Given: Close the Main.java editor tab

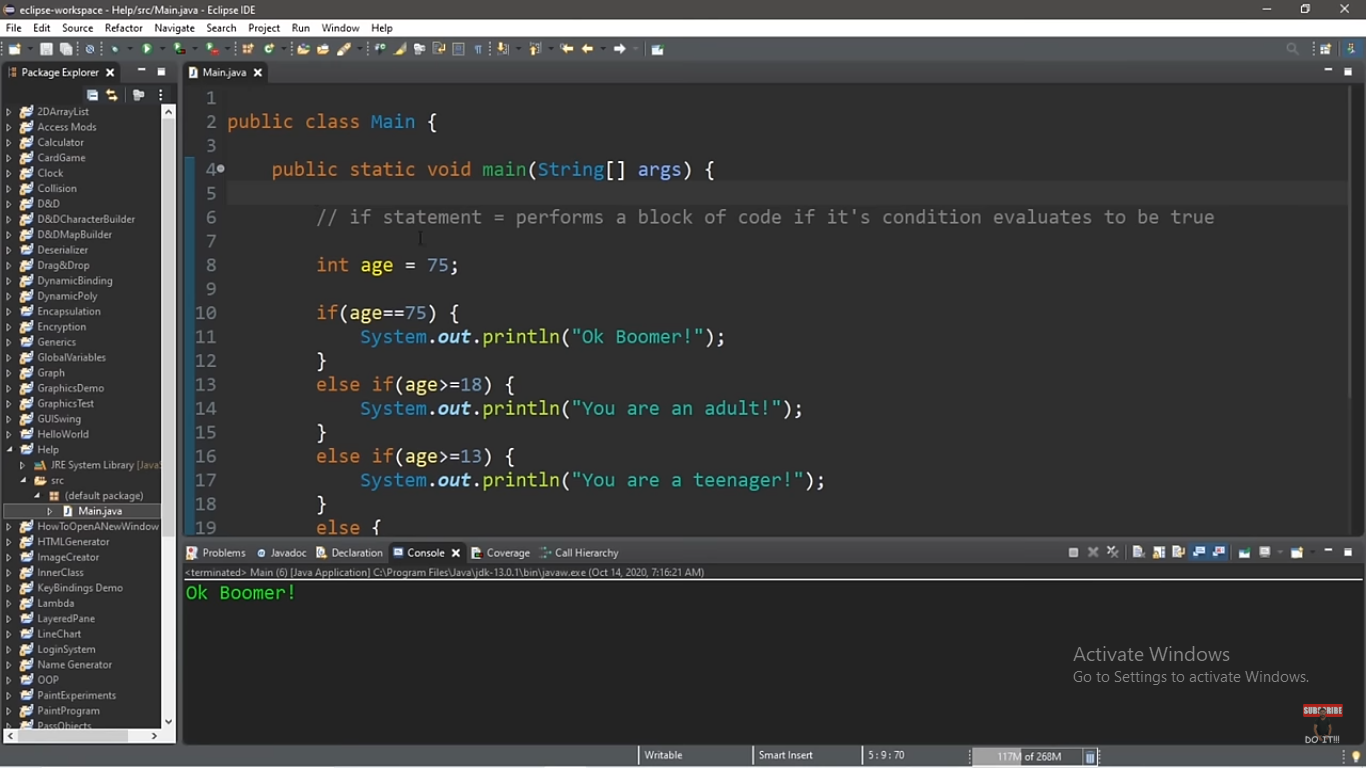Looking at the screenshot, I should click(x=258, y=72).
